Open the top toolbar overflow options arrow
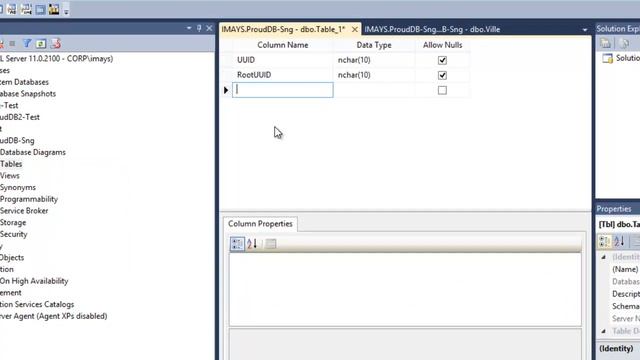The width and height of the screenshot is (640, 360). [66, 11]
